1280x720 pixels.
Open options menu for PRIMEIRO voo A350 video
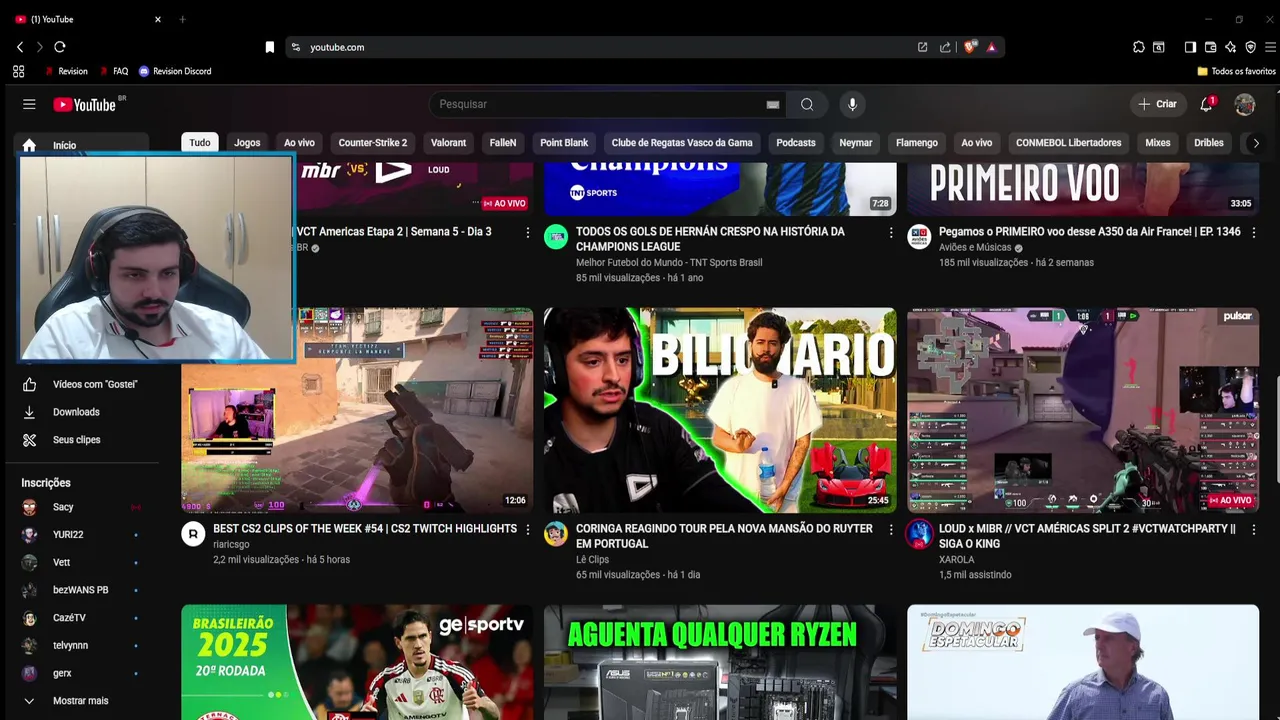click(1254, 232)
